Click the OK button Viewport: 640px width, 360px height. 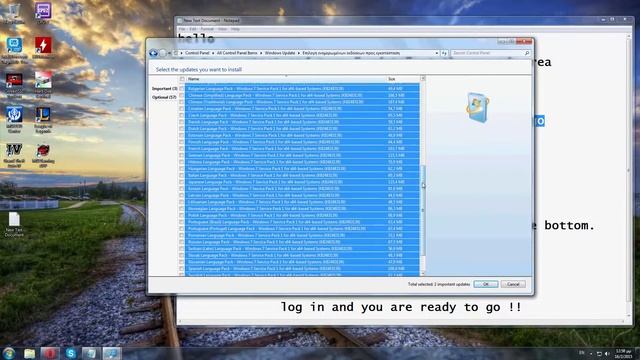tap(486, 284)
